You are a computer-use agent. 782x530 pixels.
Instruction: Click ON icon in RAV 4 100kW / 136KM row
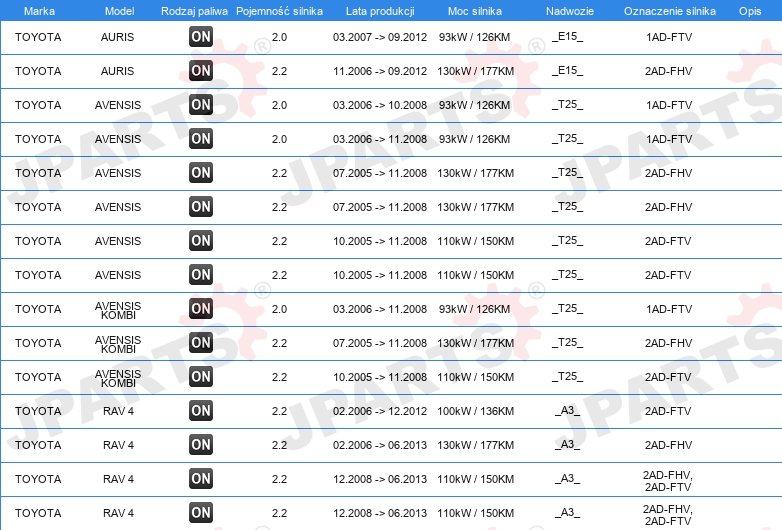point(201,410)
